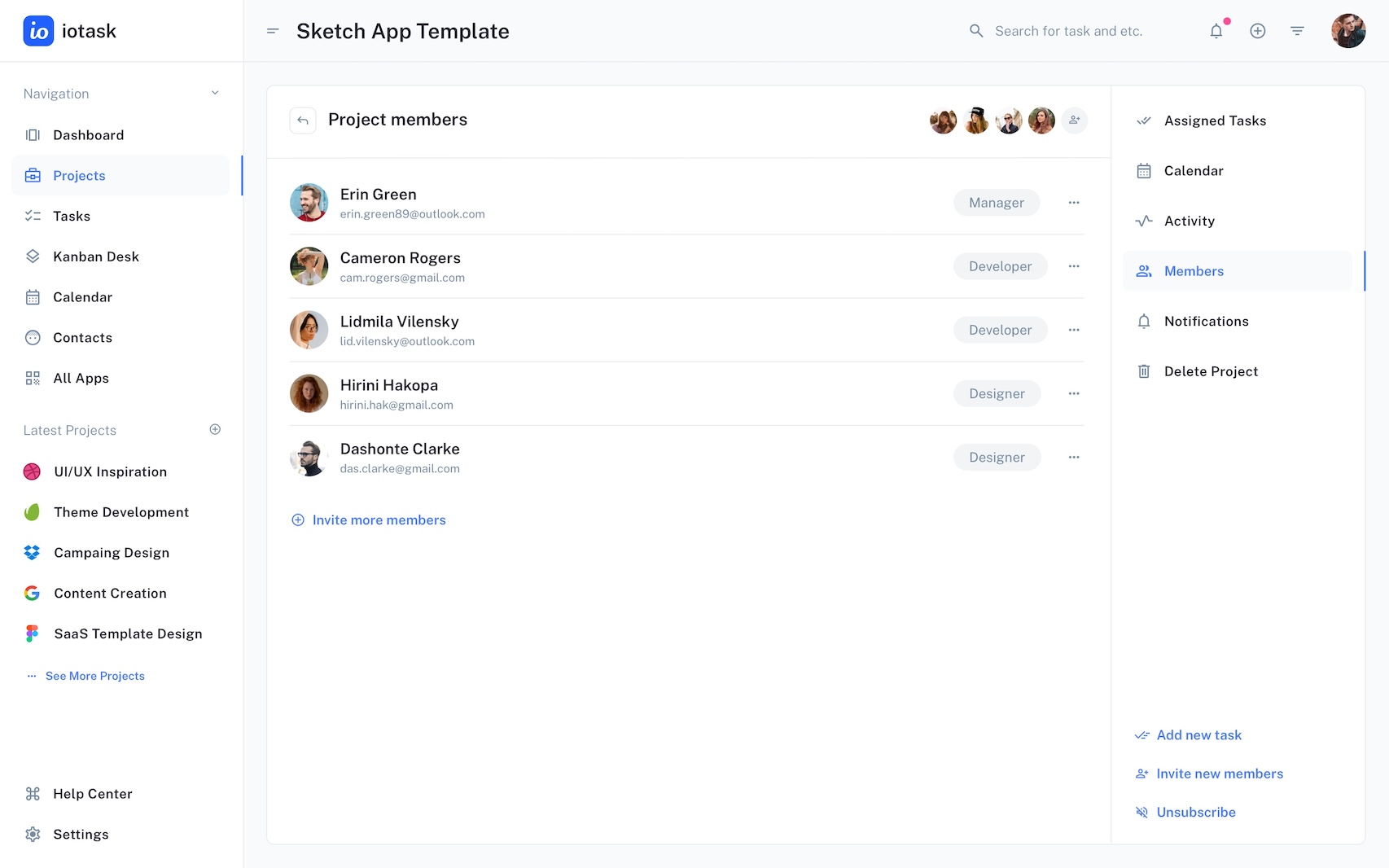Open the user profile avatar

[1347, 31]
